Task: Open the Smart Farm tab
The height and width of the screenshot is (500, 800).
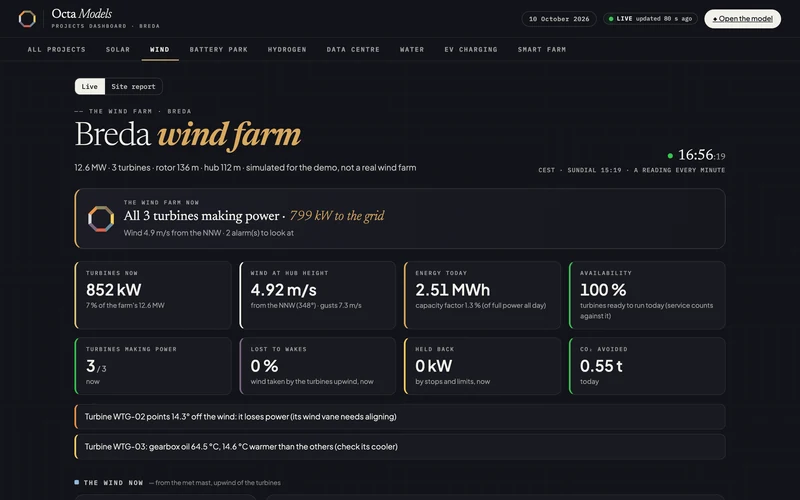Action: pyautogui.click(x=542, y=49)
